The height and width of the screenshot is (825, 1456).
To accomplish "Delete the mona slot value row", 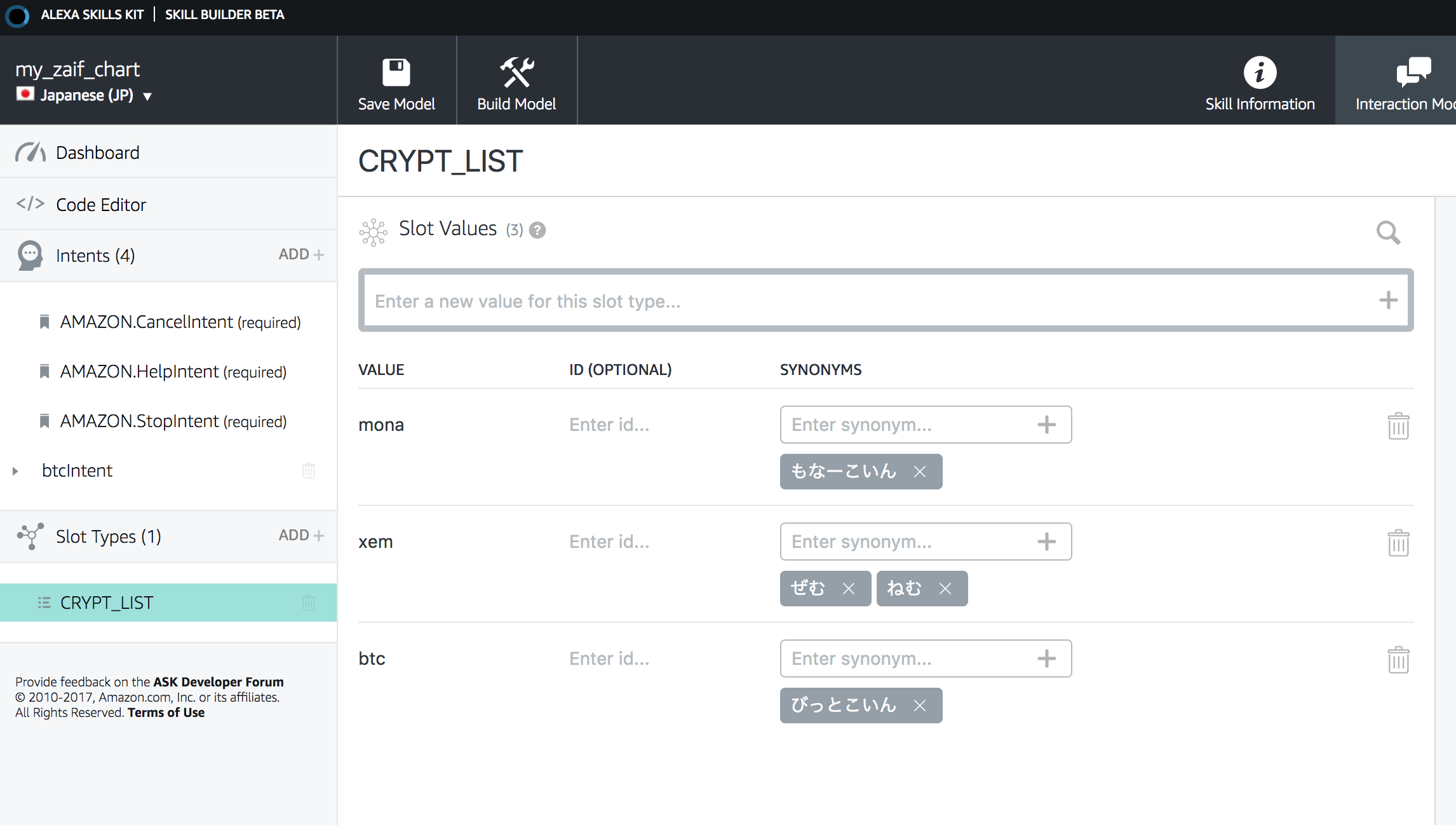I will click(x=1398, y=426).
